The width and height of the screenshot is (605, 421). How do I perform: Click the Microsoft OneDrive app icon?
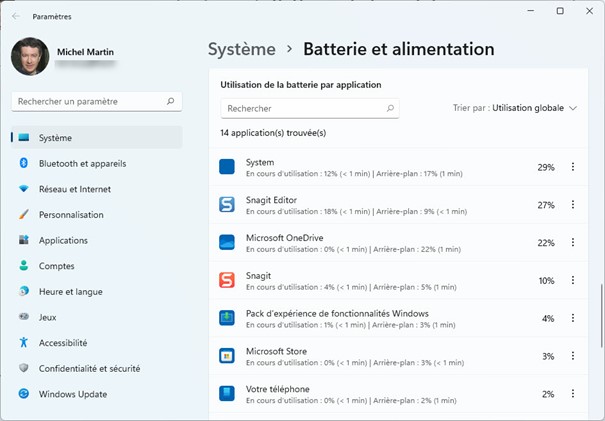pos(227,242)
